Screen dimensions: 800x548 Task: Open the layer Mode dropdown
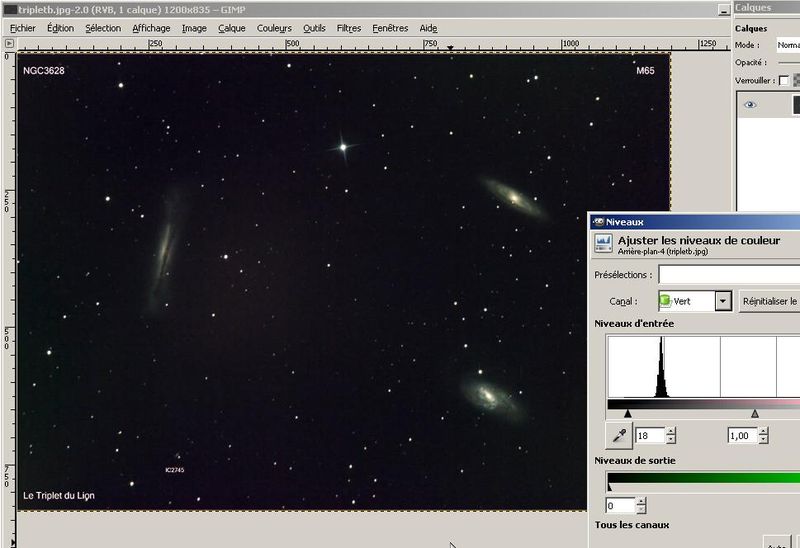click(788, 45)
